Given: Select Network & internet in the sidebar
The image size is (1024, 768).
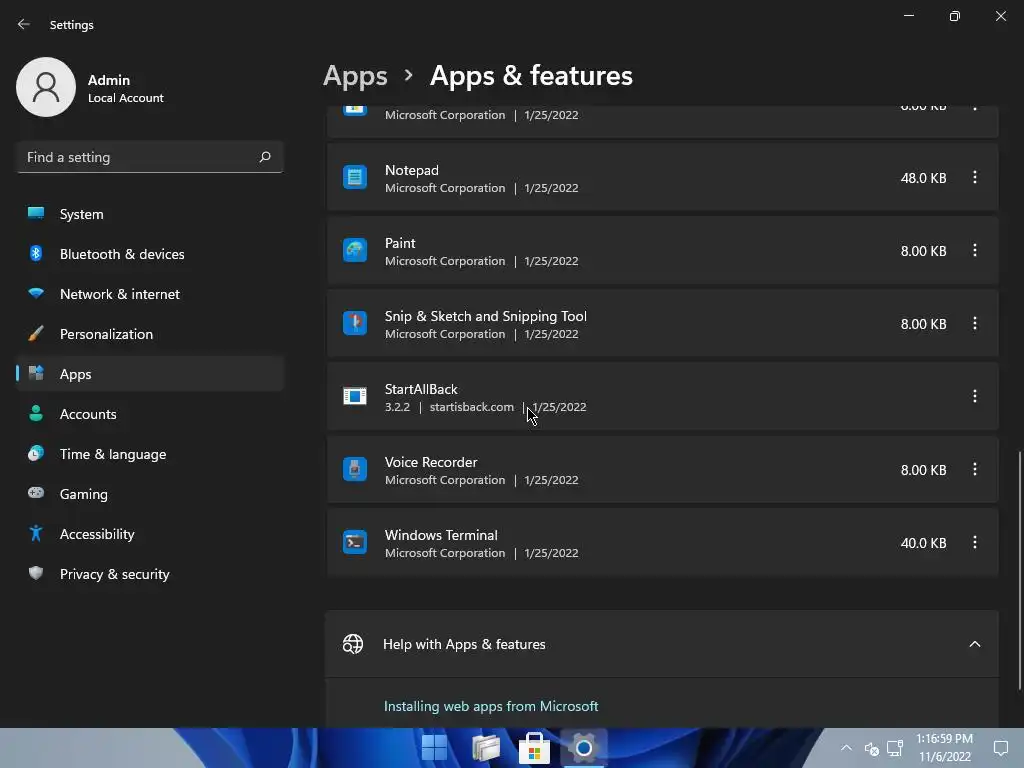Looking at the screenshot, I should (x=150, y=294).
